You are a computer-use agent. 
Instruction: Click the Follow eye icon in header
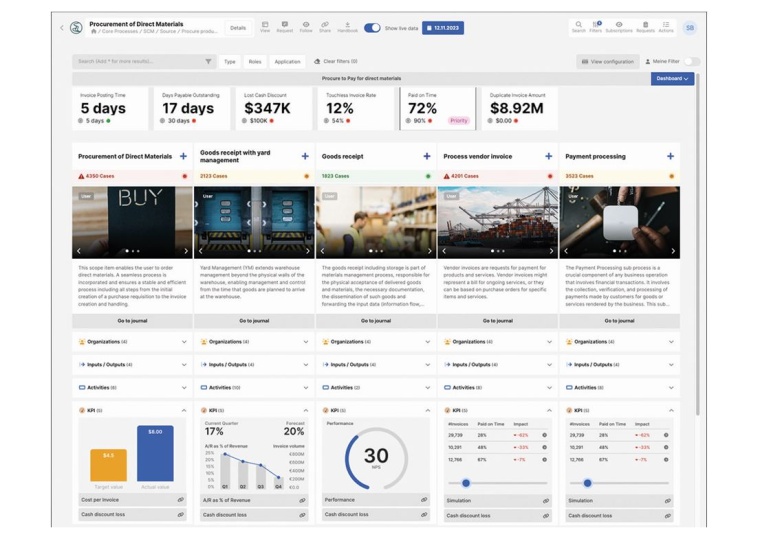pyautogui.click(x=306, y=25)
